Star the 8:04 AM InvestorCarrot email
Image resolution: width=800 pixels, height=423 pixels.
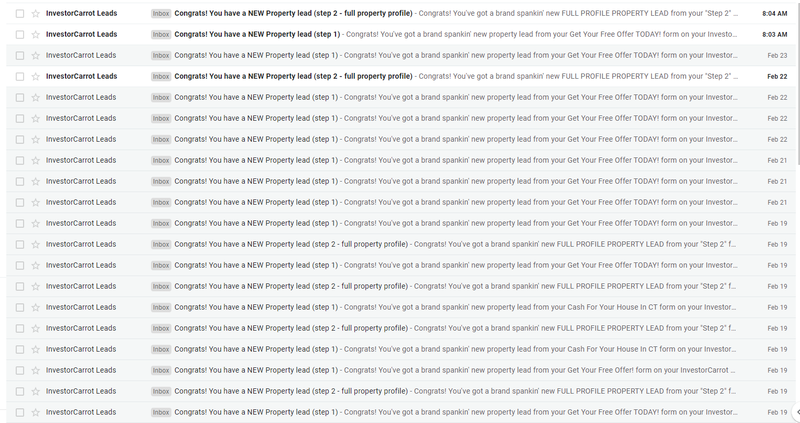click(35, 13)
